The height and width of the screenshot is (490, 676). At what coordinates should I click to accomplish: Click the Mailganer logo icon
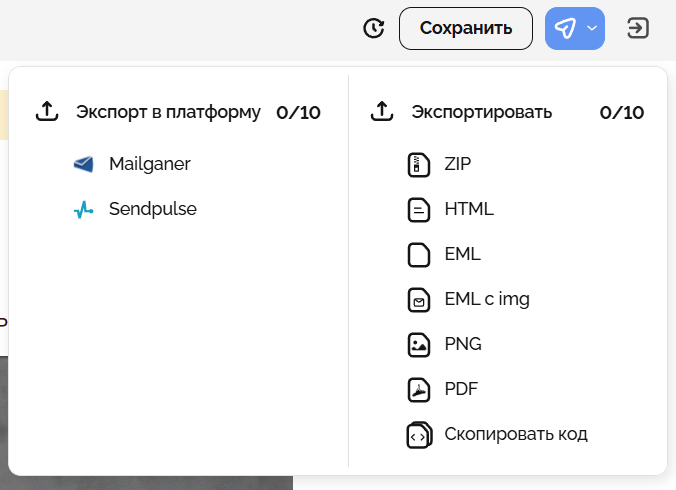(x=84, y=164)
